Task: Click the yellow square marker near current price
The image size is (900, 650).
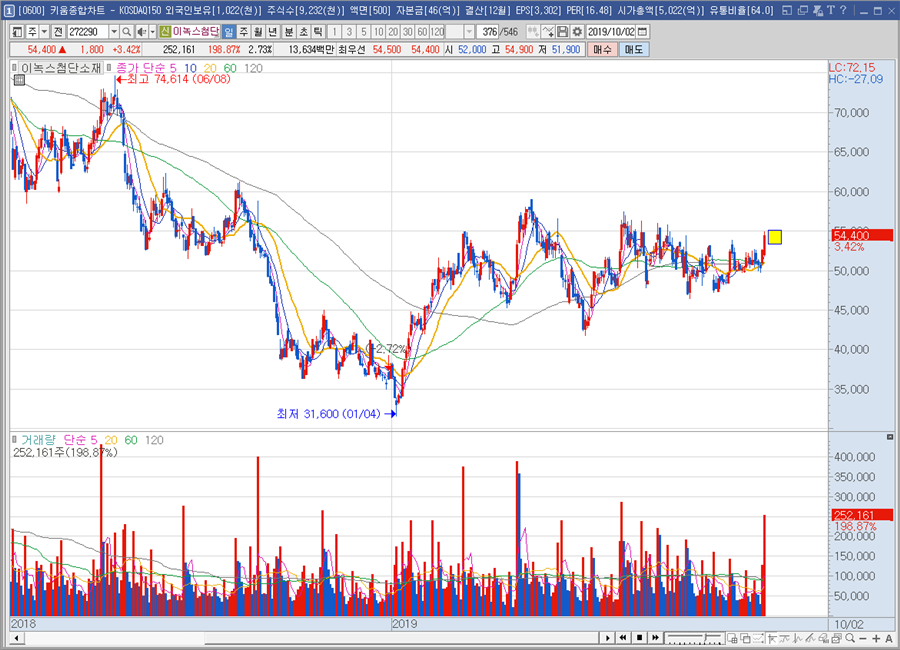Action: click(775, 237)
